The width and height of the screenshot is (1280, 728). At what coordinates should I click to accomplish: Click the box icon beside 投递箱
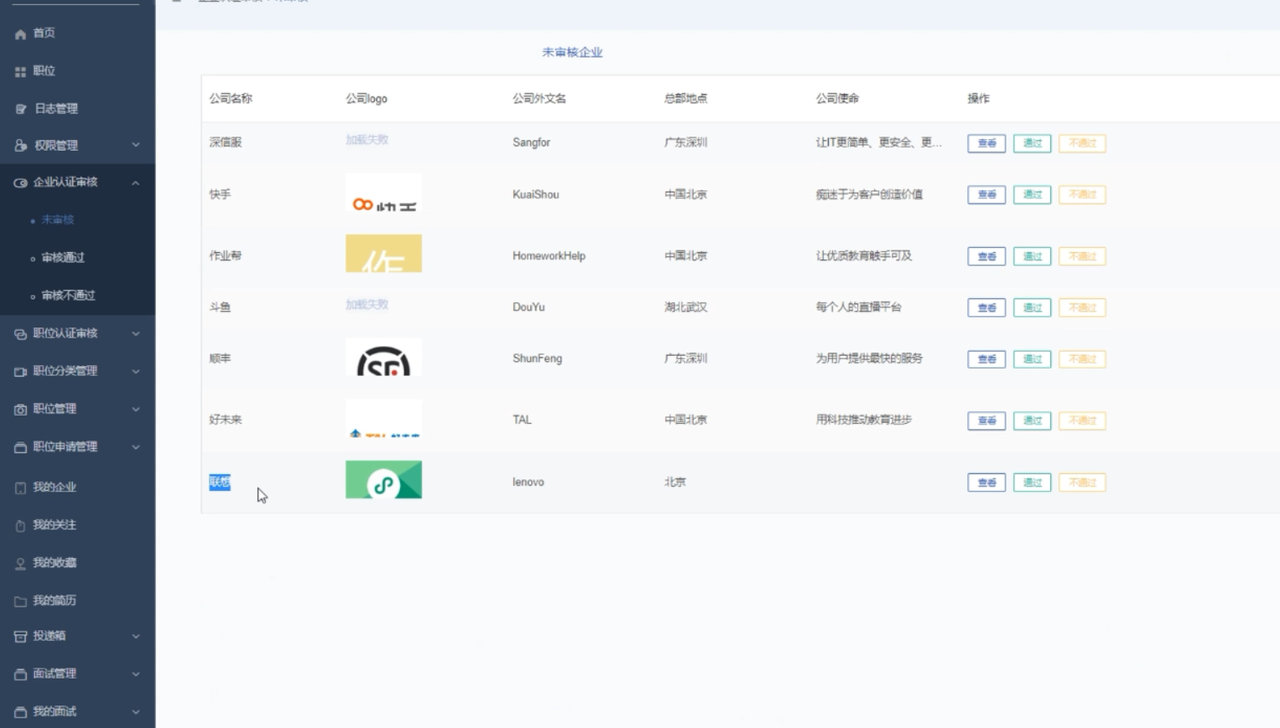(x=20, y=637)
